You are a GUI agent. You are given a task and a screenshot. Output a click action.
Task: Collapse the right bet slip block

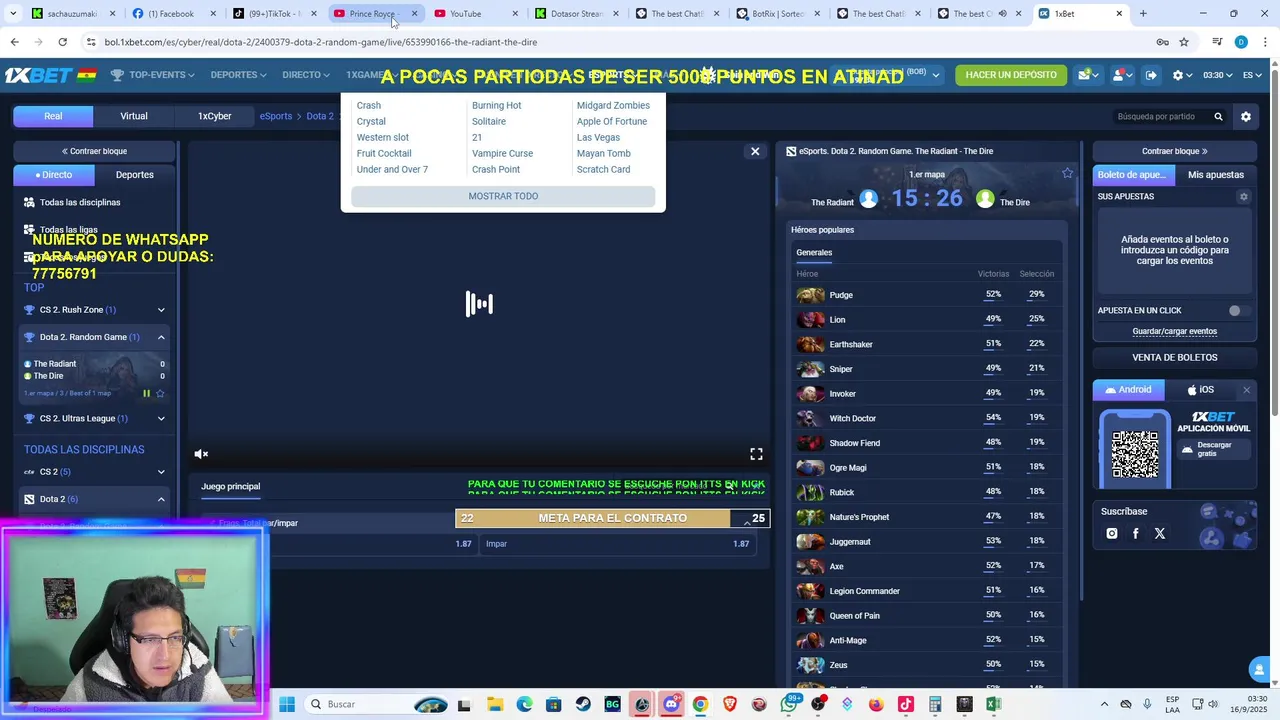tap(1175, 151)
